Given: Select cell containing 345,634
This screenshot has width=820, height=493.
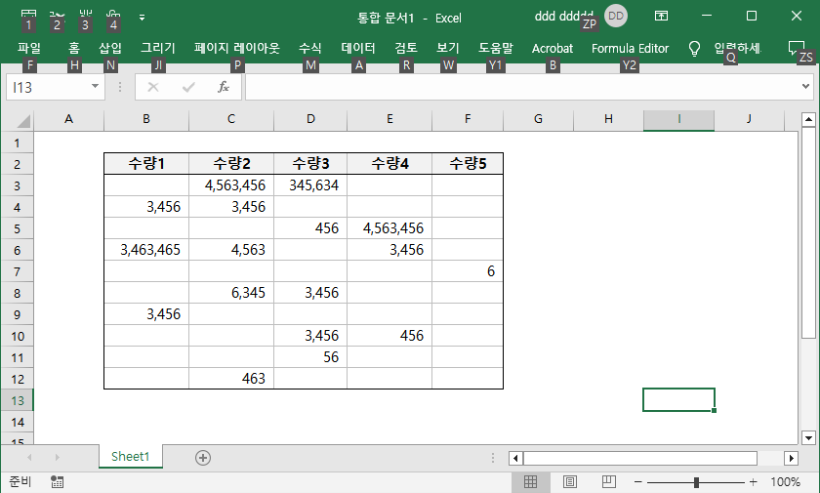Looking at the screenshot, I should pyautogui.click(x=311, y=185).
